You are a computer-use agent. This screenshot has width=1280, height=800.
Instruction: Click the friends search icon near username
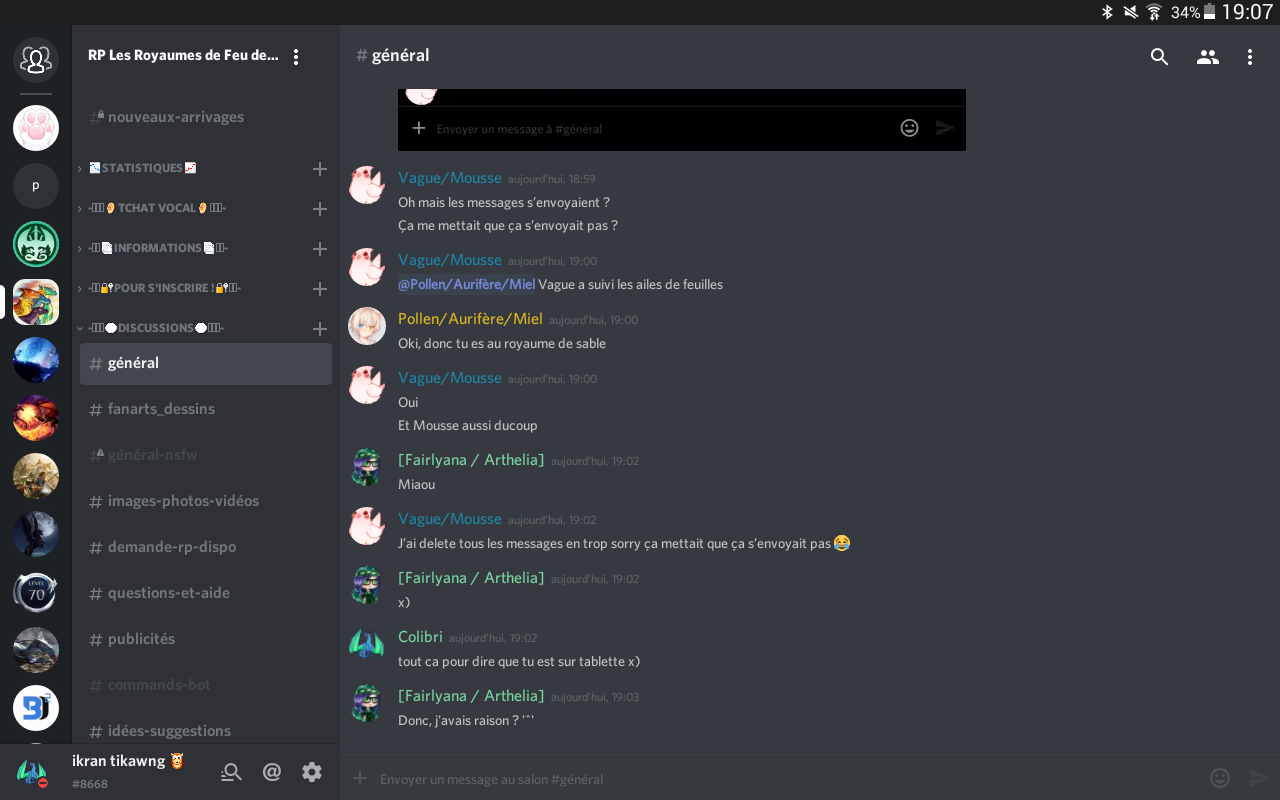click(x=231, y=772)
